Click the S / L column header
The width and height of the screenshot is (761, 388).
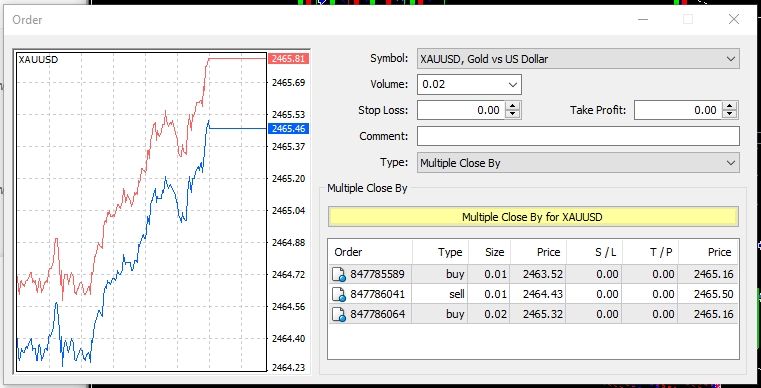[x=594, y=252]
